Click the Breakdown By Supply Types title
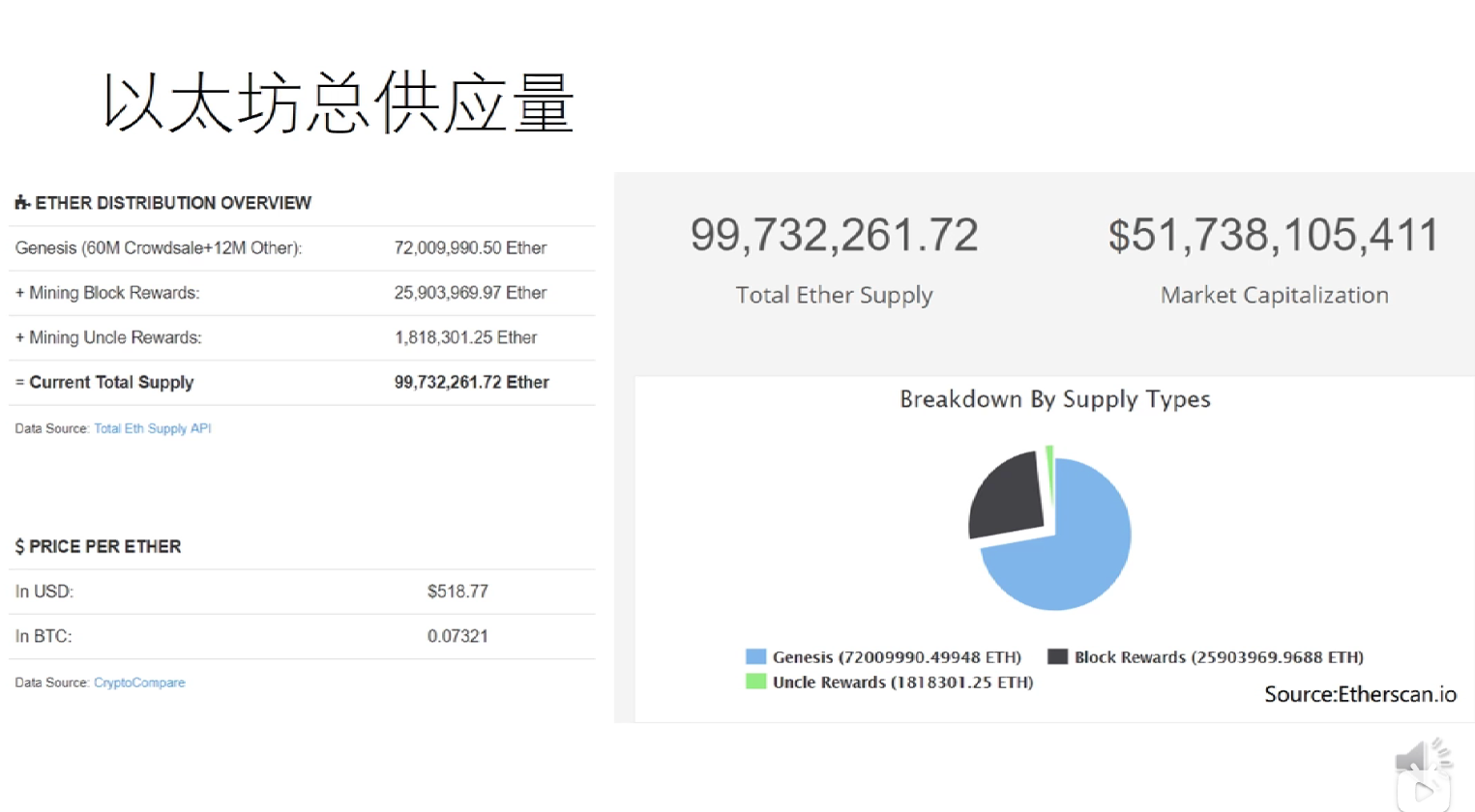This screenshot has height=812, width=1475. (1054, 399)
